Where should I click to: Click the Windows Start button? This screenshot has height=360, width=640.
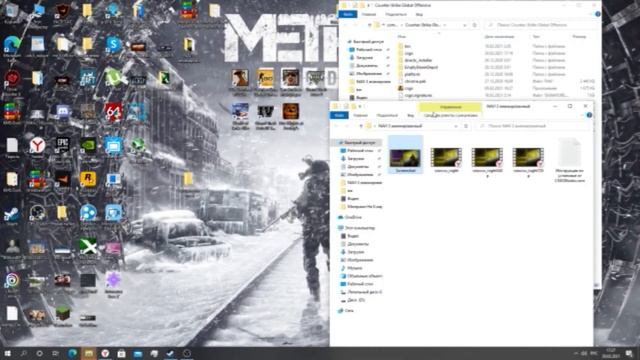[7, 353]
